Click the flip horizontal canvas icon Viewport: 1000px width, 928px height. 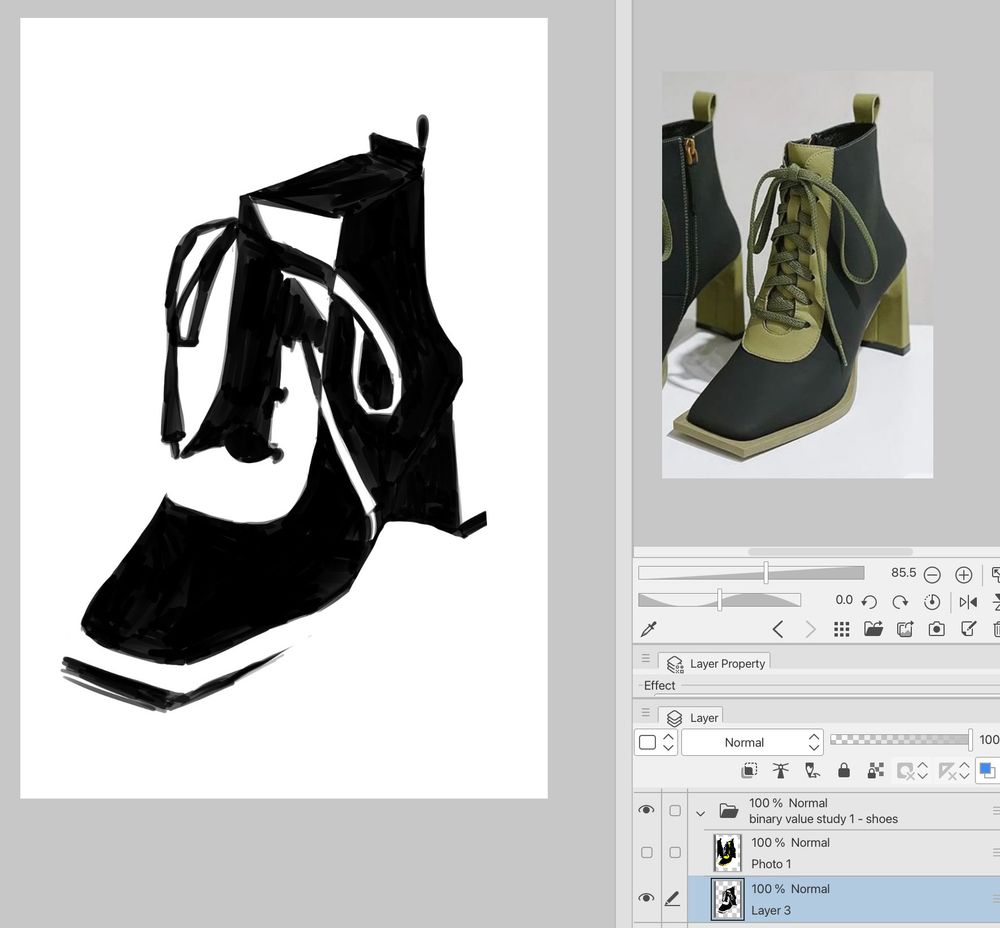click(x=968, y=602)
